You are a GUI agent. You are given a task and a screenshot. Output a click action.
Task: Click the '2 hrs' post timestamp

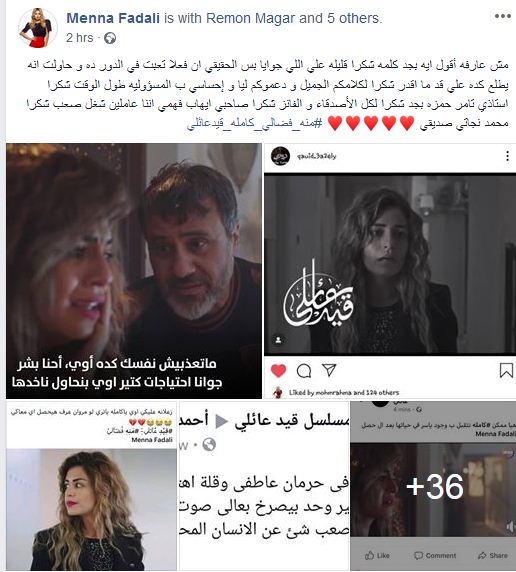click(x=80, y=38)
